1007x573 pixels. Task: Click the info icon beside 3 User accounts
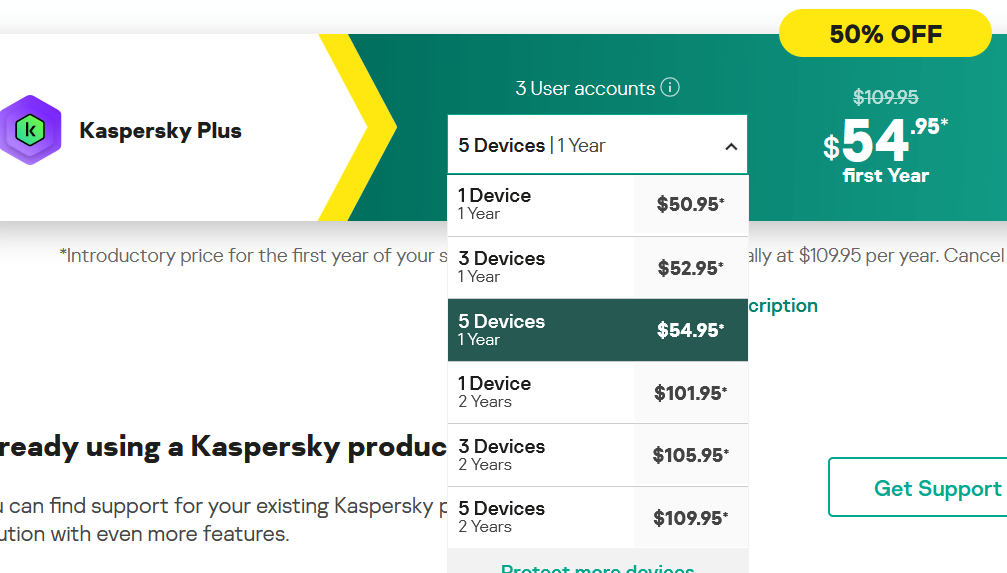click(670, 87)
